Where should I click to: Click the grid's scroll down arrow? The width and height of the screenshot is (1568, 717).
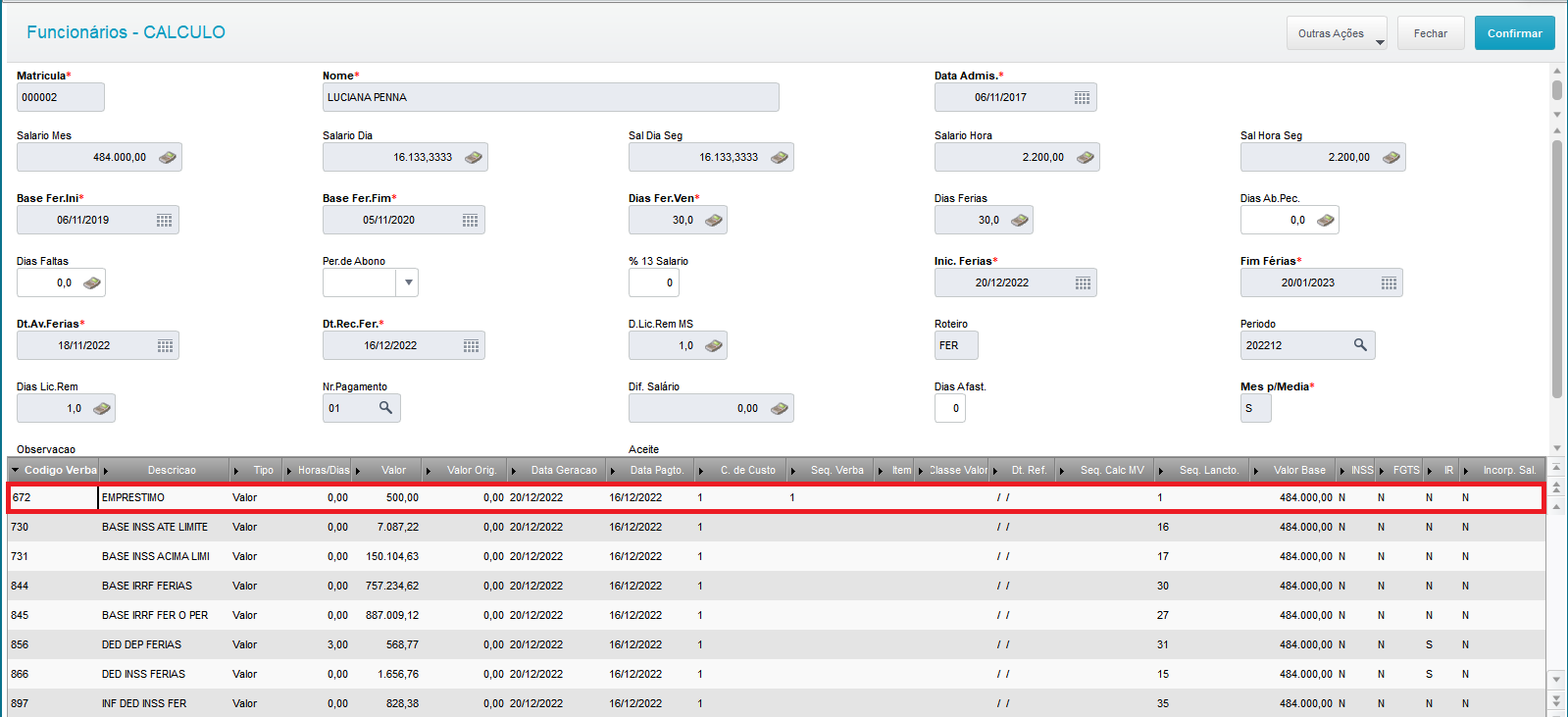click(1557, 679)
